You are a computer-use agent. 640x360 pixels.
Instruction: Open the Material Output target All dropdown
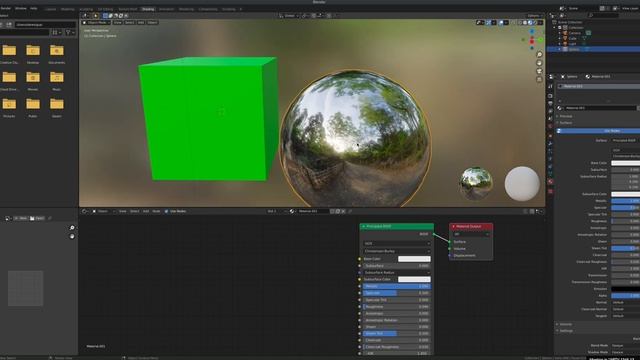pyautogui.click(x=471, y=234)
